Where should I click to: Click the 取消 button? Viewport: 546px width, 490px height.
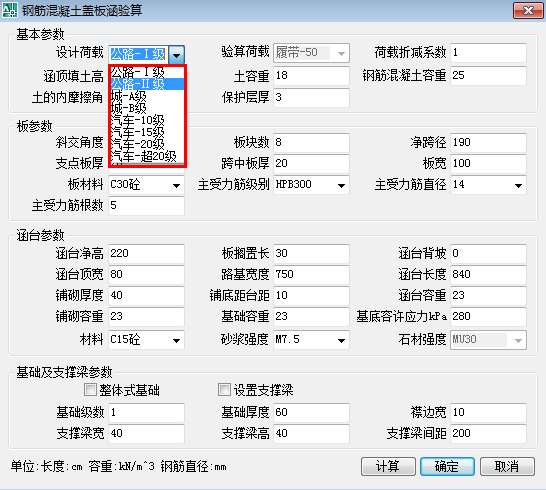pos(507,466)
